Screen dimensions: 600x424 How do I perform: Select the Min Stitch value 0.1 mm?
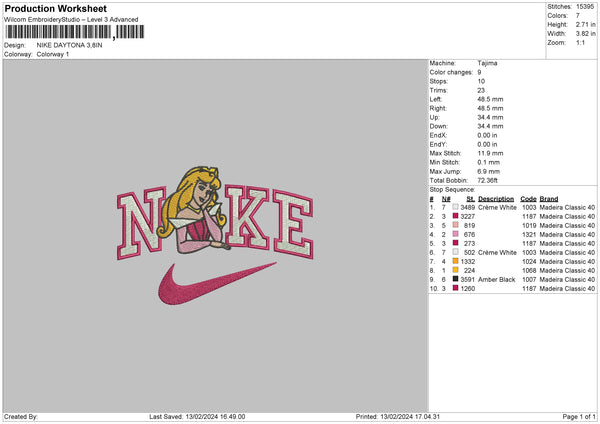pos(488,162)
